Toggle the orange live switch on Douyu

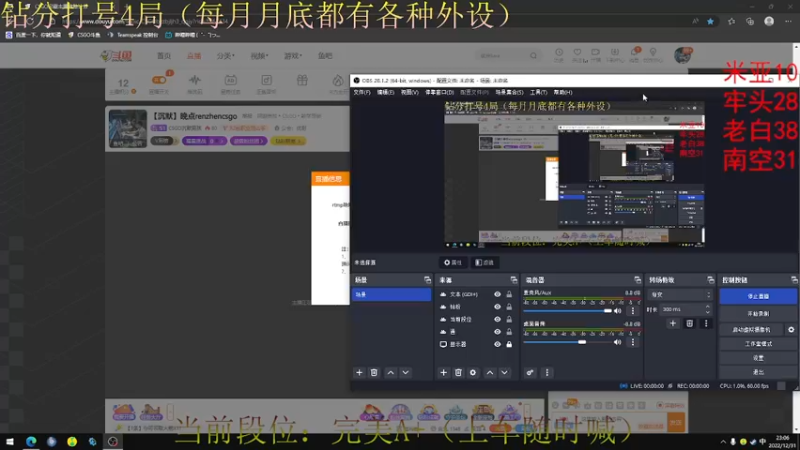(159, 80)
